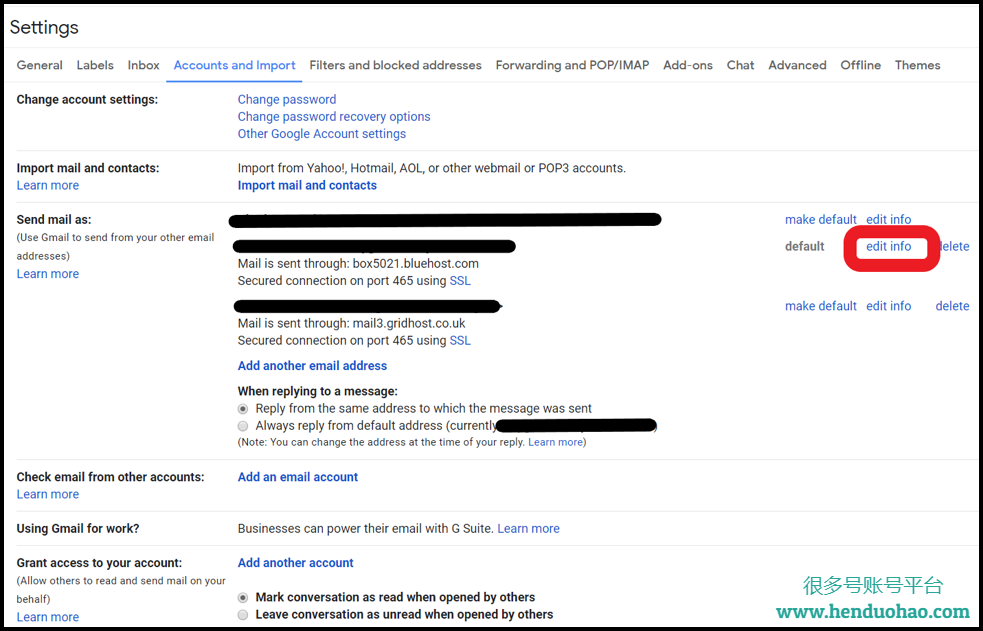The width and height of the screenshot is (983, 631).
Task: Click the Change password link
Action: 287,99
